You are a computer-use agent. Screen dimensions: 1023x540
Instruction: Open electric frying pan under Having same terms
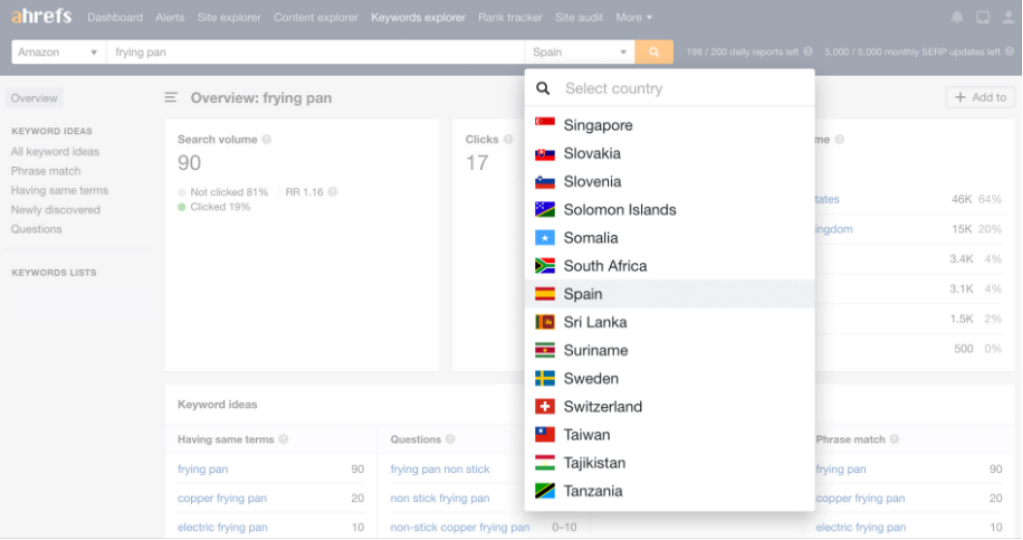tap(222, 527)
